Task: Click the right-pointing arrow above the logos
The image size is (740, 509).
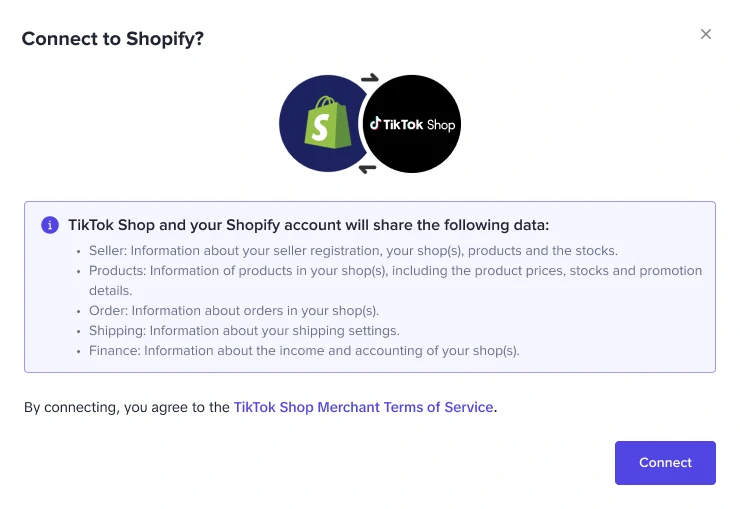Action: [x=369, y=78]
